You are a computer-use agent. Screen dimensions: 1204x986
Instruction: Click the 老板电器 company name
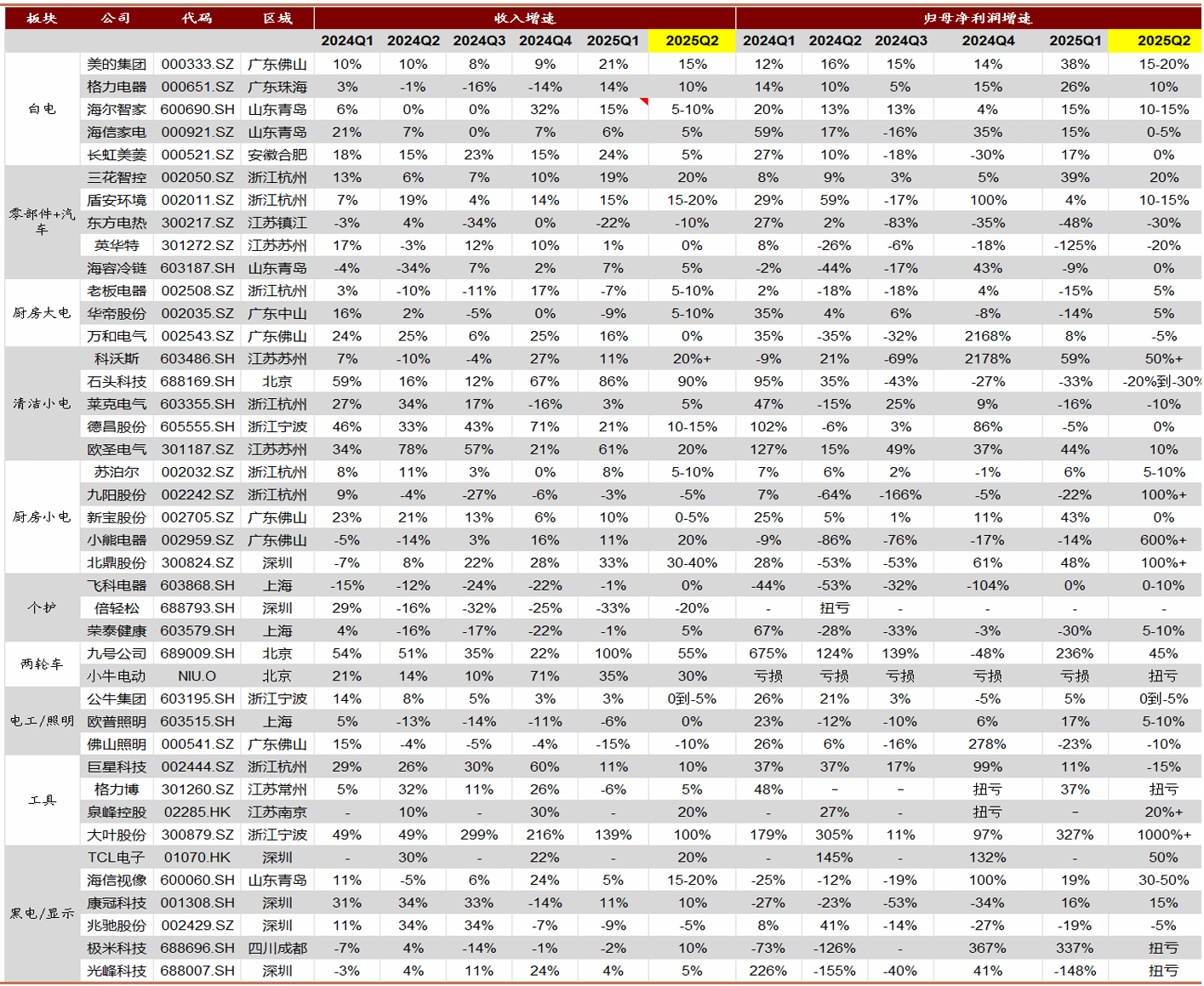click(117, 290)
